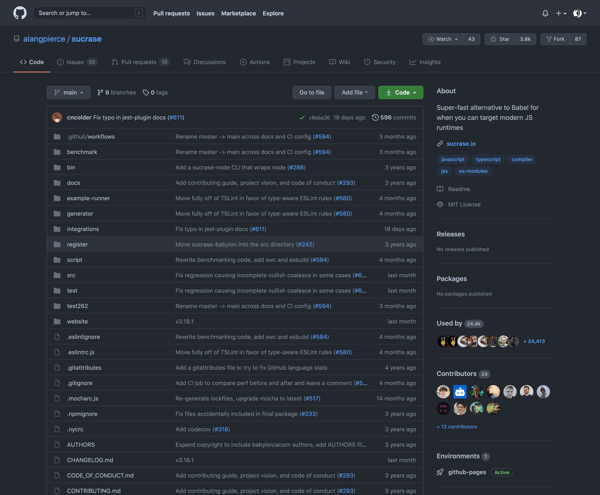This screenshot has height=495, width=600.
Task: Open the Discussions tab
Action: pyautogui.click(x=204, y=62)
